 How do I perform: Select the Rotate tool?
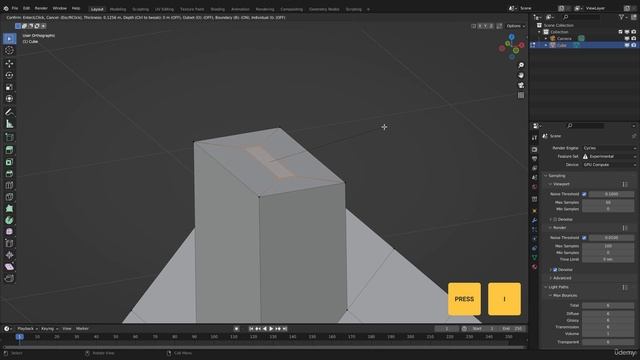[x=9, y=75]
